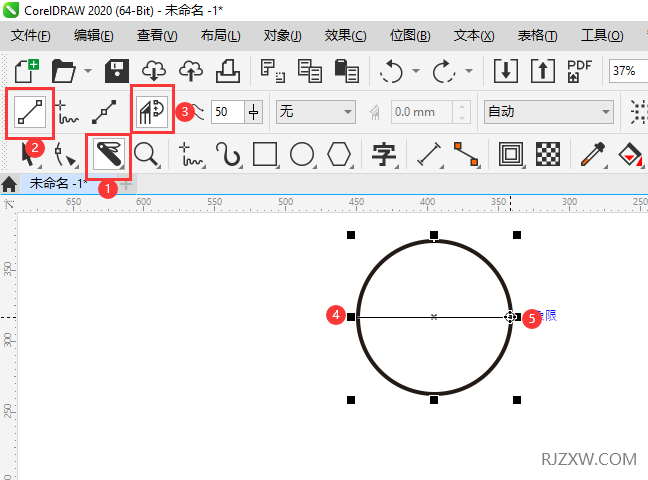Open the 查看(V) menu
The width and height of the screenshot is (648, 480).
pos(157,36)
